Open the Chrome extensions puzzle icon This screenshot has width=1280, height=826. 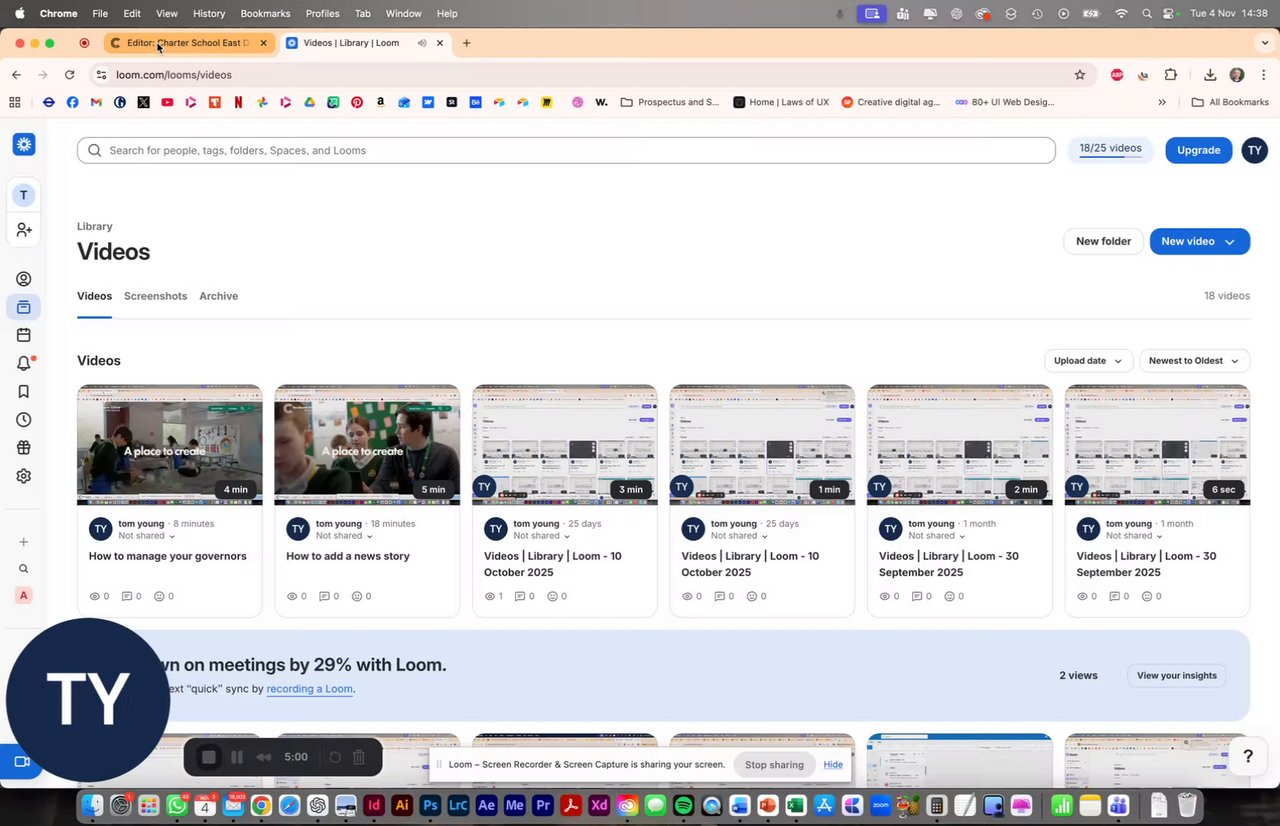(1171, 75)
